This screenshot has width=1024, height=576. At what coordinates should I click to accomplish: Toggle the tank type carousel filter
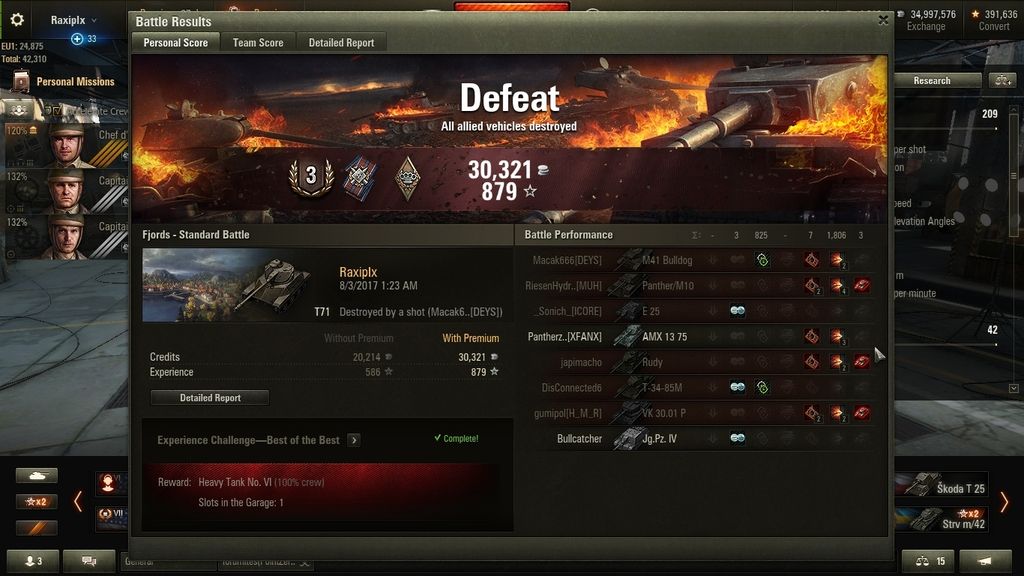click(37, 475)
